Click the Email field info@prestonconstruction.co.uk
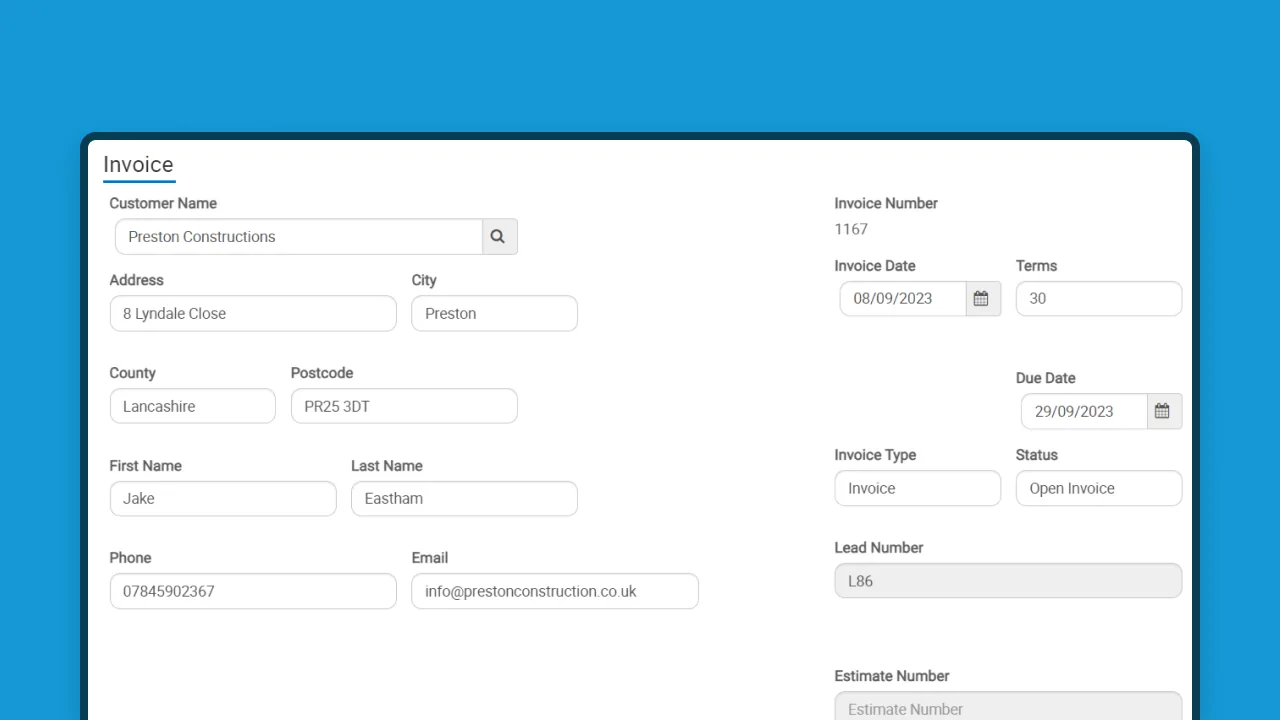Image resolution: width=1280 pixels, height=720 pixels. pyautogui.click(x=555, y=591)
